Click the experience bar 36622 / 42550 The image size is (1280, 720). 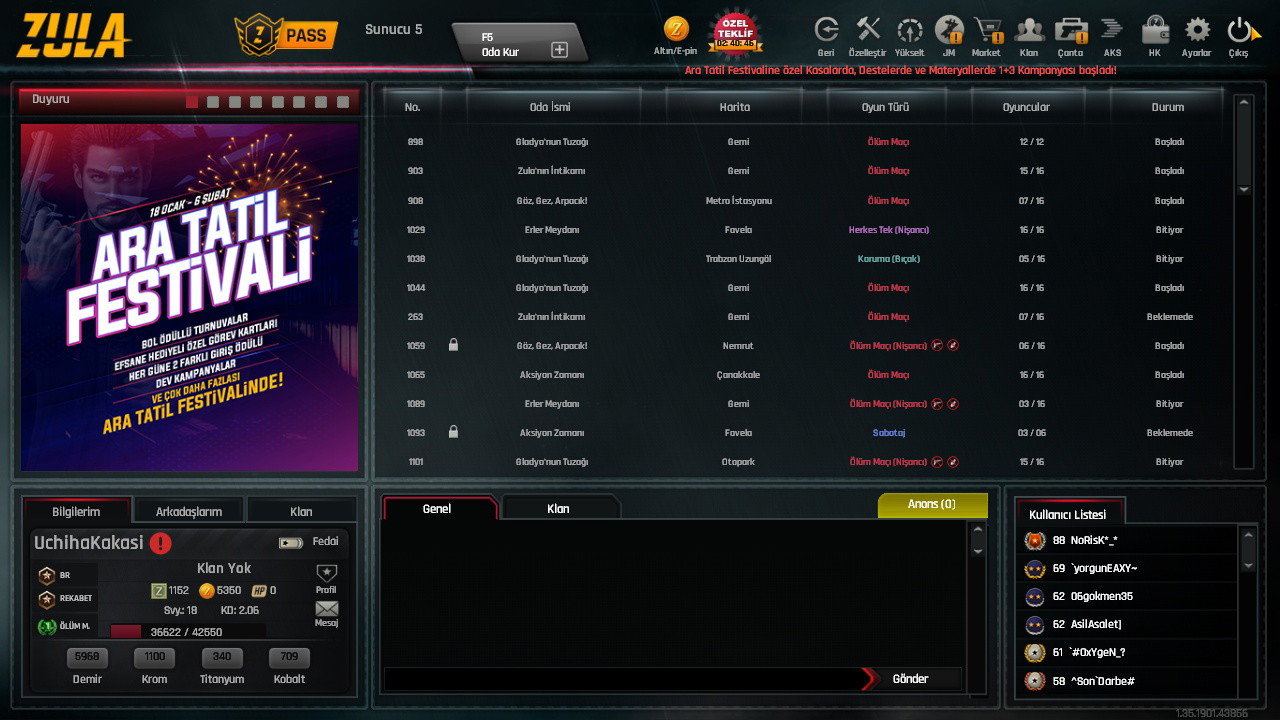click(x=187, y=631)
